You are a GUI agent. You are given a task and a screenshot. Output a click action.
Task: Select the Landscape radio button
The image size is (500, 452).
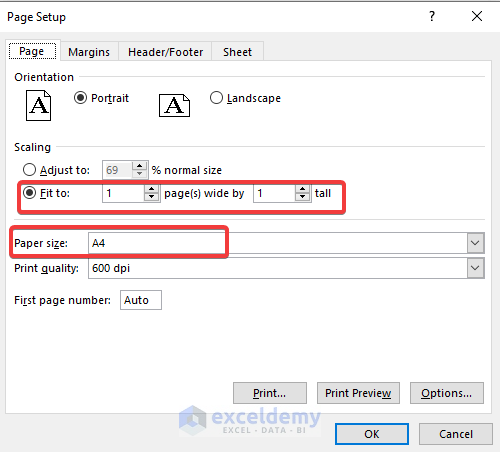coord(216,98)
